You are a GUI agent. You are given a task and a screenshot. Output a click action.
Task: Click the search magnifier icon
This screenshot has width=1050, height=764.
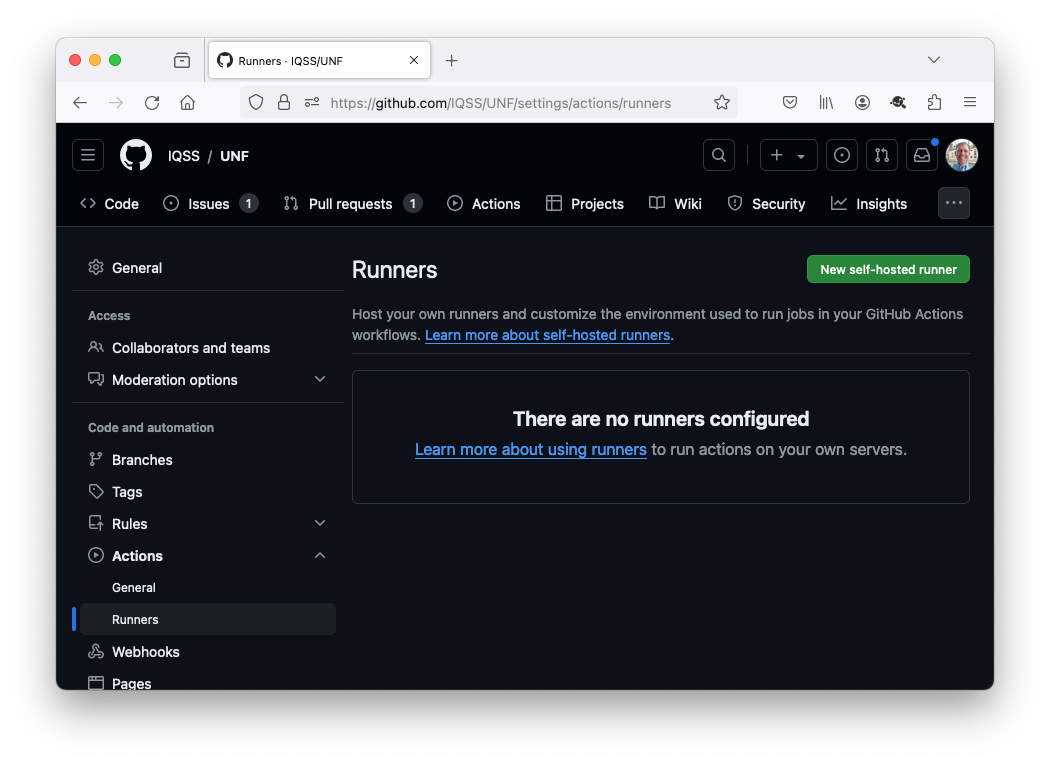[x=718, y=155]
